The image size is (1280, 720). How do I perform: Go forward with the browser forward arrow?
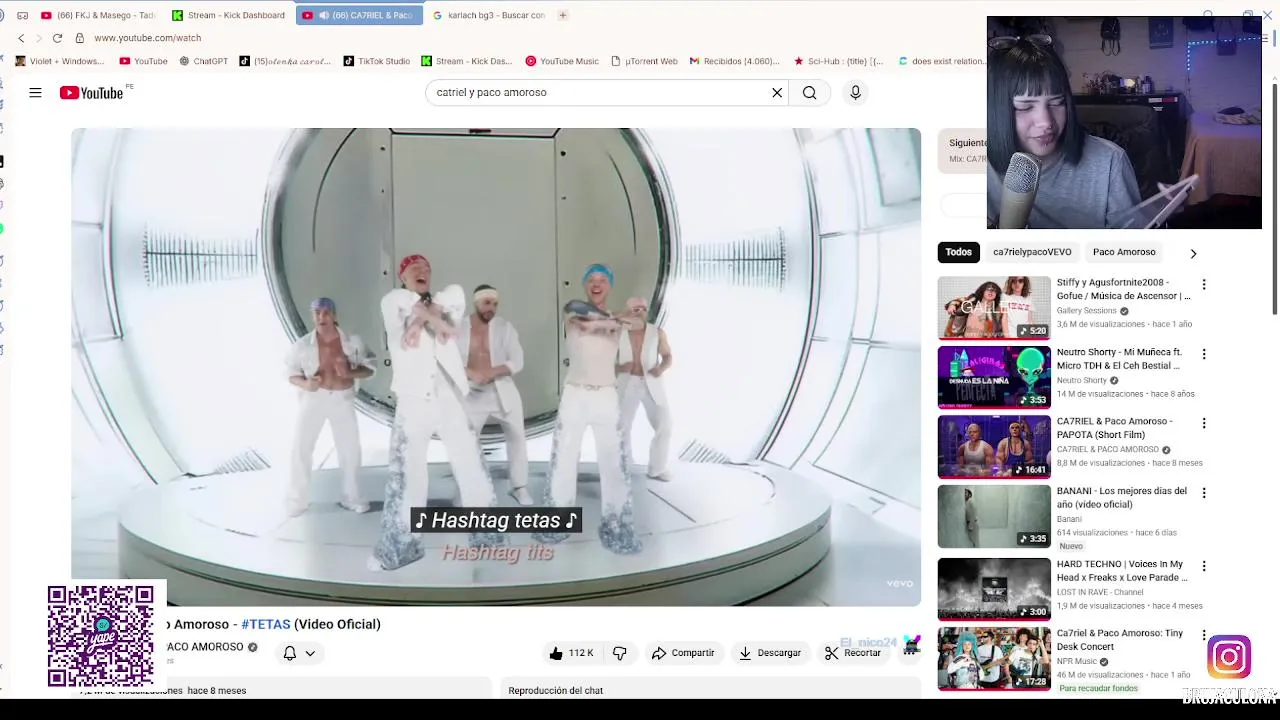pyautogui.click(x=39, y=38)
